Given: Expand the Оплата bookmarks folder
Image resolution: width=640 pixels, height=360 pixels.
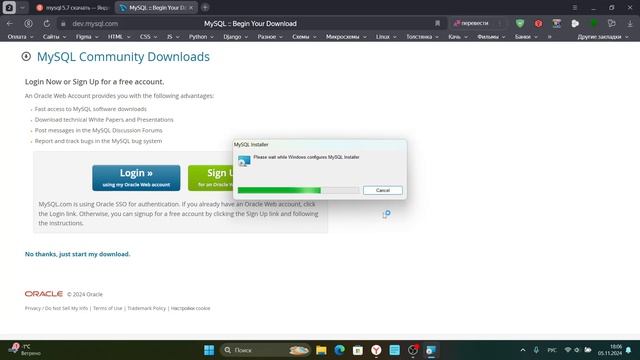Looking at the screenshot, I should pos(20,37).
